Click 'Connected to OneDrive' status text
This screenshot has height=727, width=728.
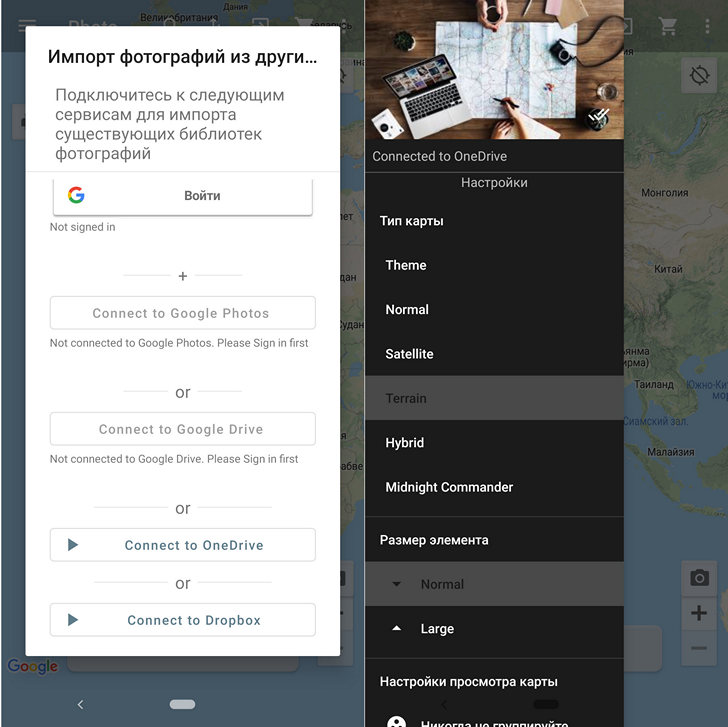(x=439, y=156)
